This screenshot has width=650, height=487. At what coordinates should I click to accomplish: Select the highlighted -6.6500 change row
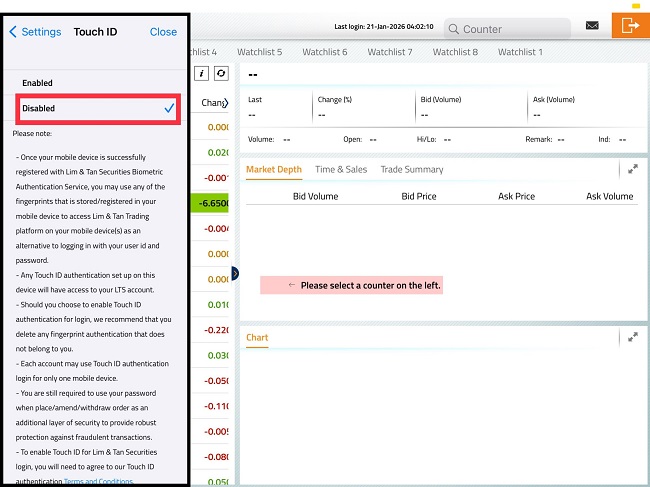coord(215,203)
